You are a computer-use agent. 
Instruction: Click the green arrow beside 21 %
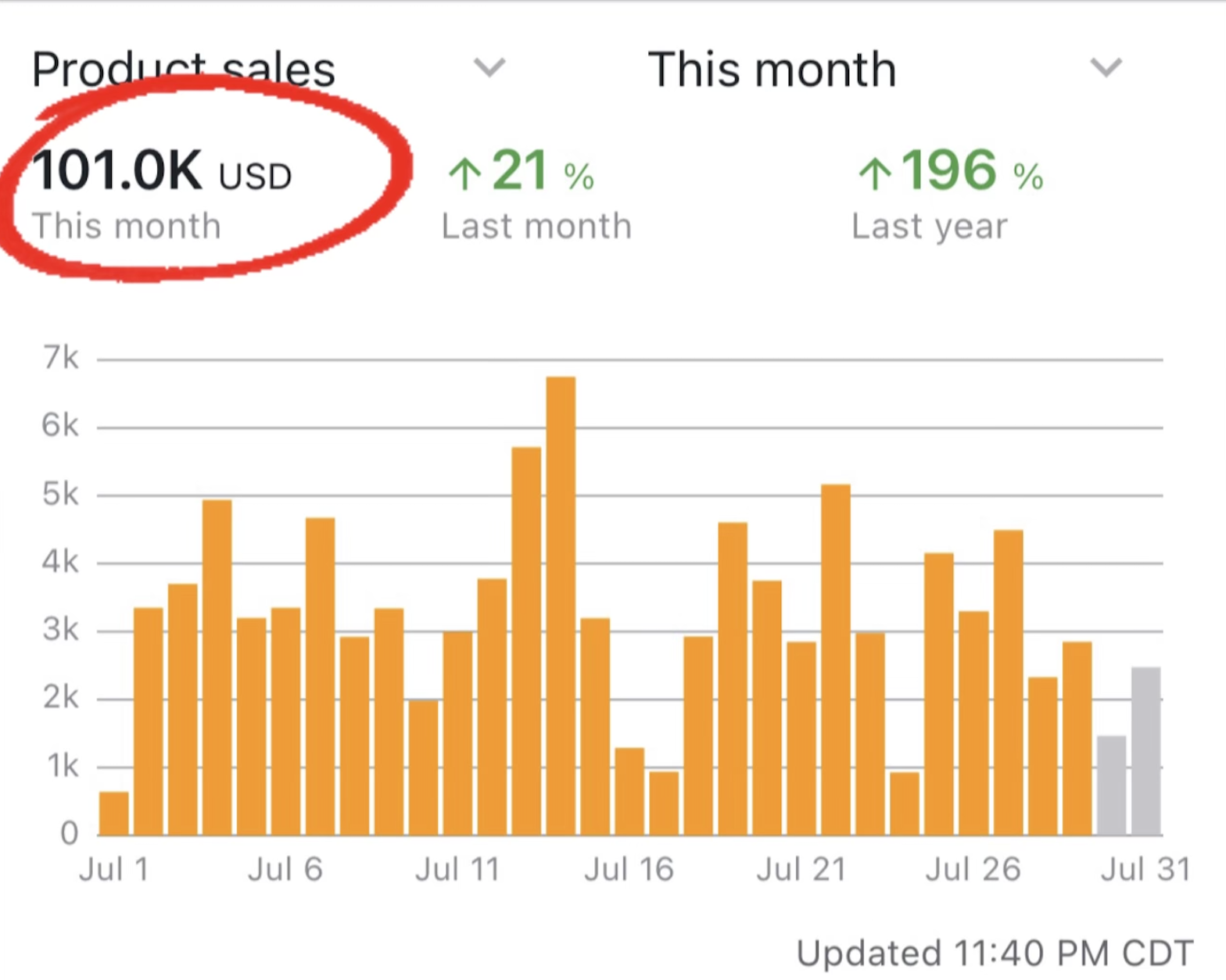(464, 173)
